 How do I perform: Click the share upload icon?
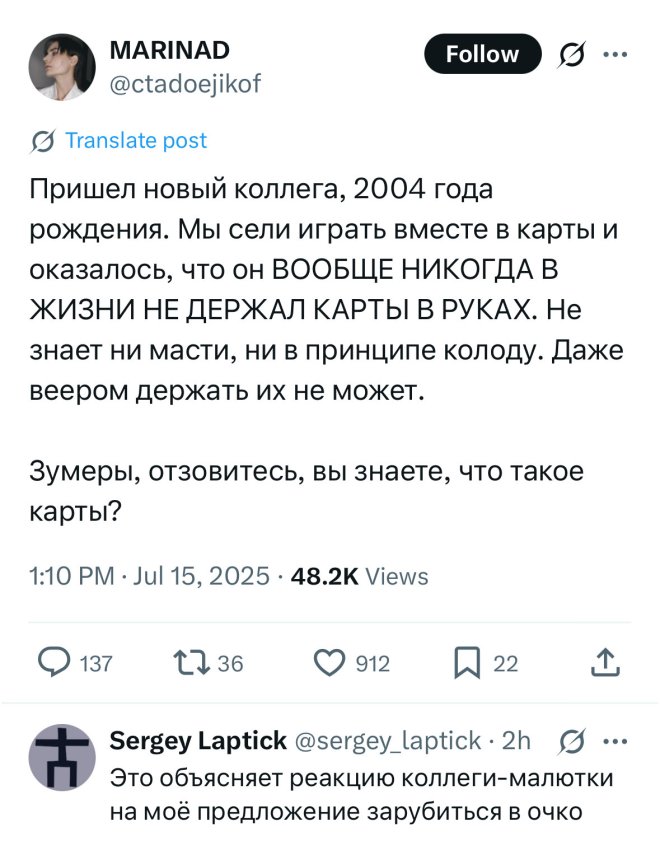pos(606,661)
